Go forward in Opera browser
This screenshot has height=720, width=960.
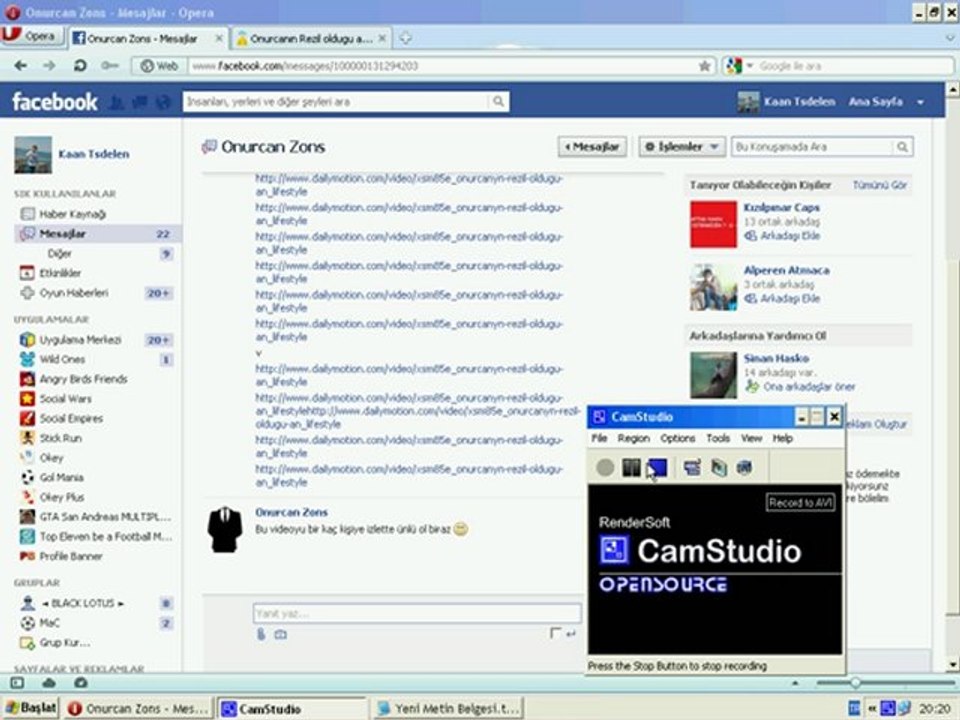(50, 66)
